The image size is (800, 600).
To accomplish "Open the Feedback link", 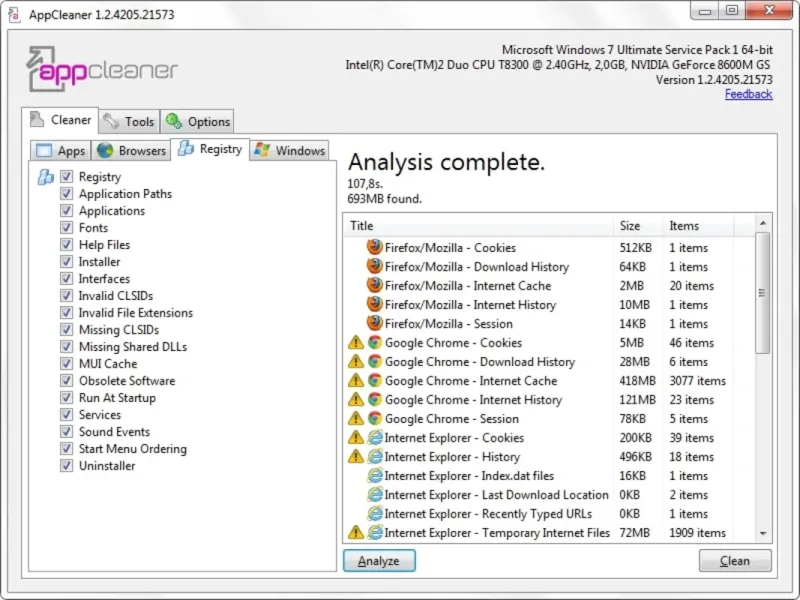I will (x=748, y=94).
